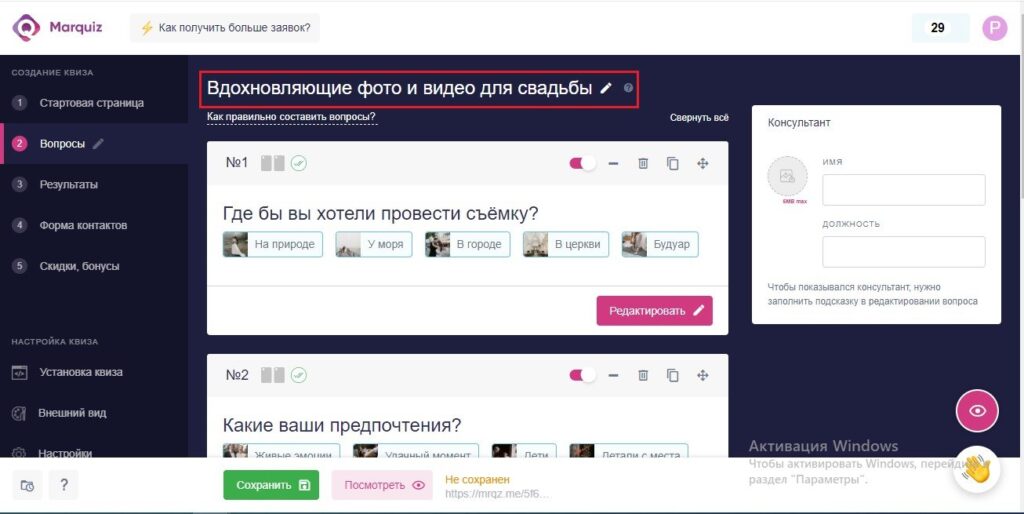Select answer 'У моря'
The image size is (1024, 514).
click(x=374, y=244)
